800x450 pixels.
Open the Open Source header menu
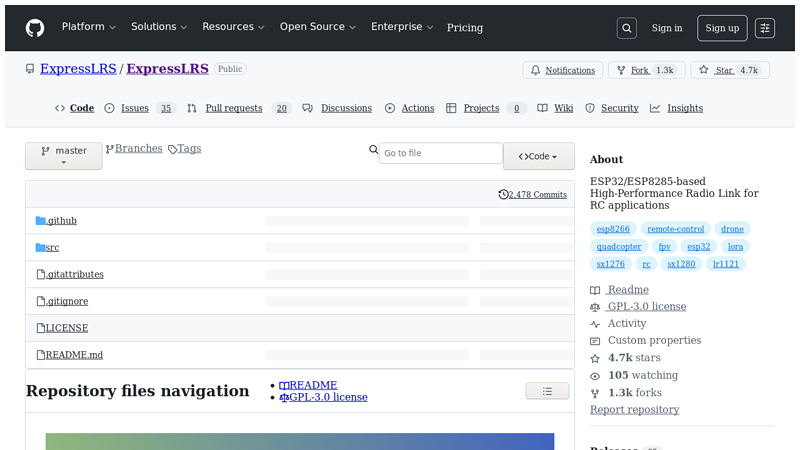tap(317, 27)
